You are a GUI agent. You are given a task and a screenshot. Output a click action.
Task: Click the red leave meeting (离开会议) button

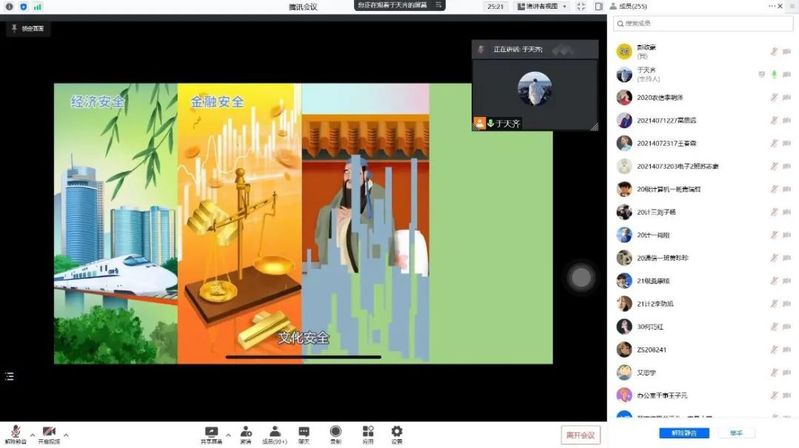coord(580,434)
